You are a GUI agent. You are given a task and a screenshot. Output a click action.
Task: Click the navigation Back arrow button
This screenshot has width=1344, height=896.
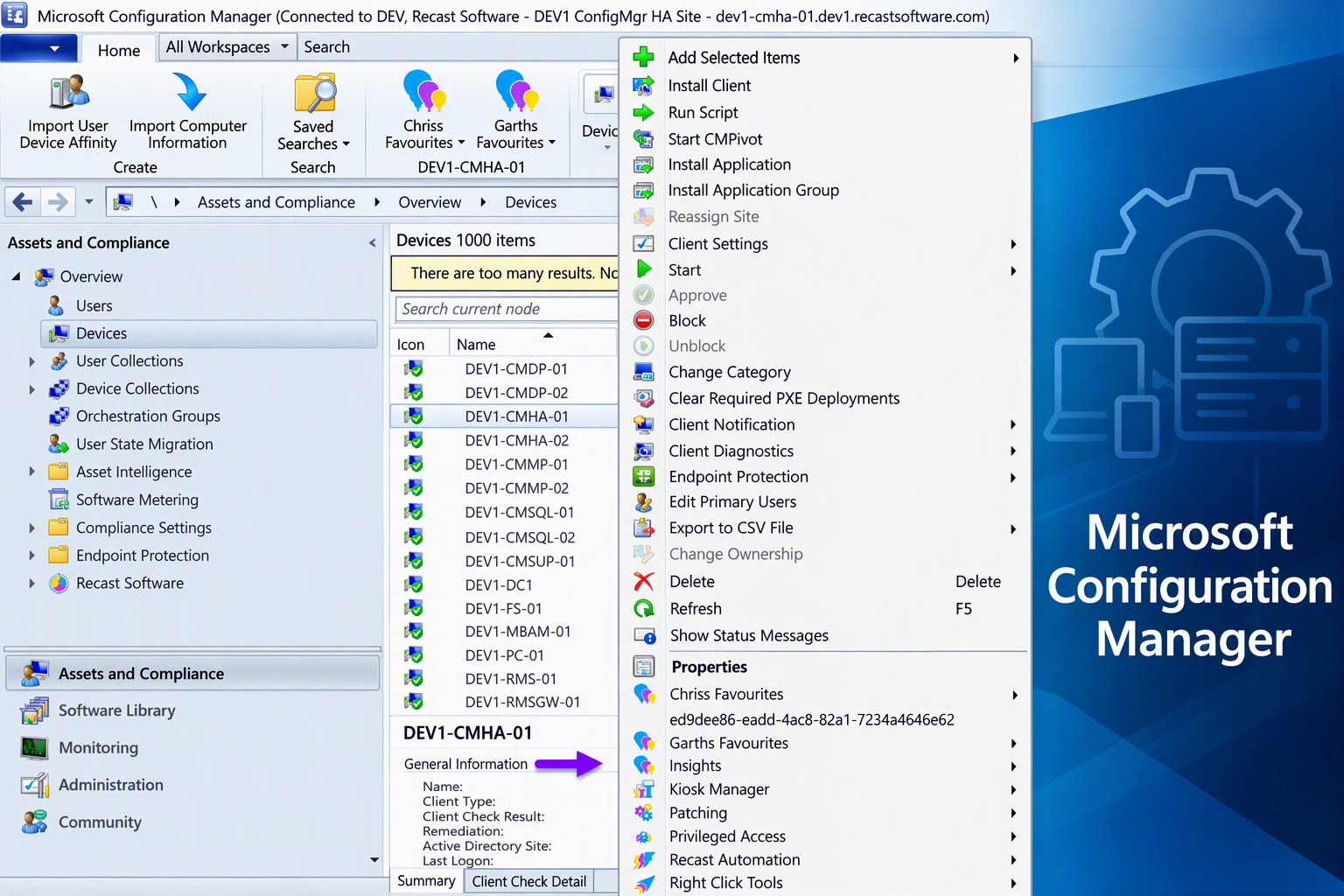pyautogui.click(x=23, y=202)
